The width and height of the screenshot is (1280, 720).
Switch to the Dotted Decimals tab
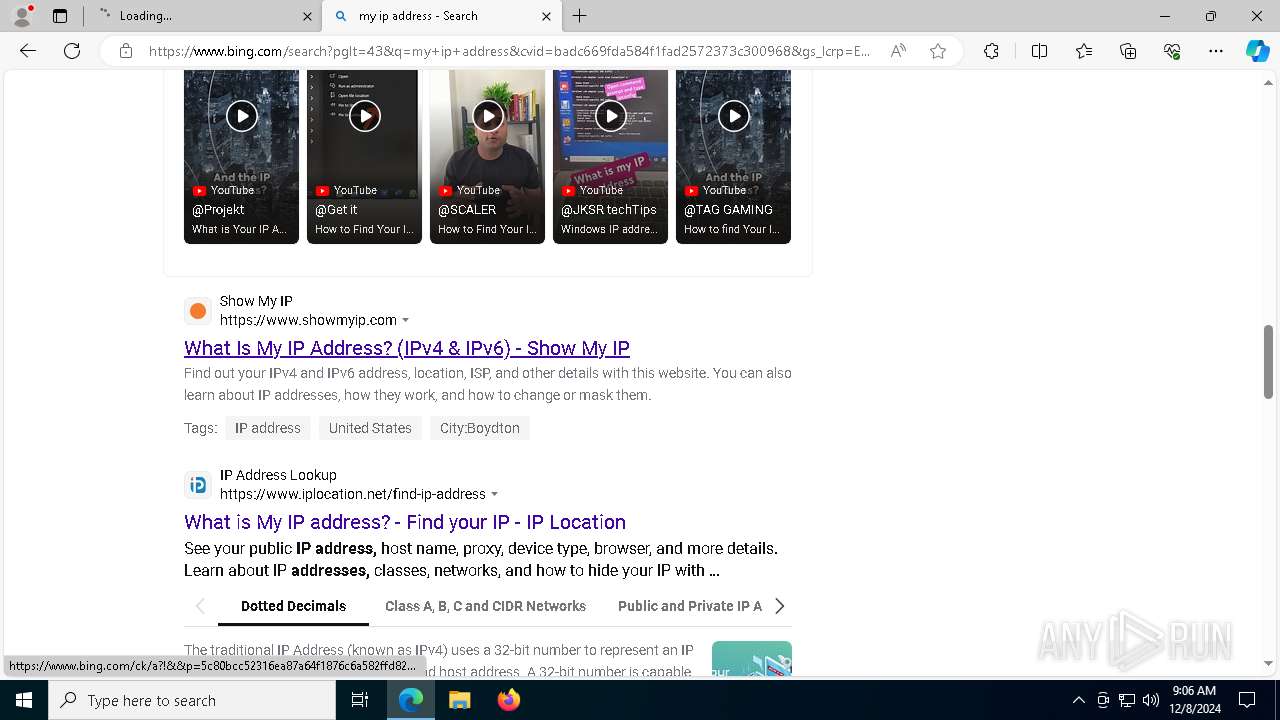pyautogui.click(x=293, y=606)
